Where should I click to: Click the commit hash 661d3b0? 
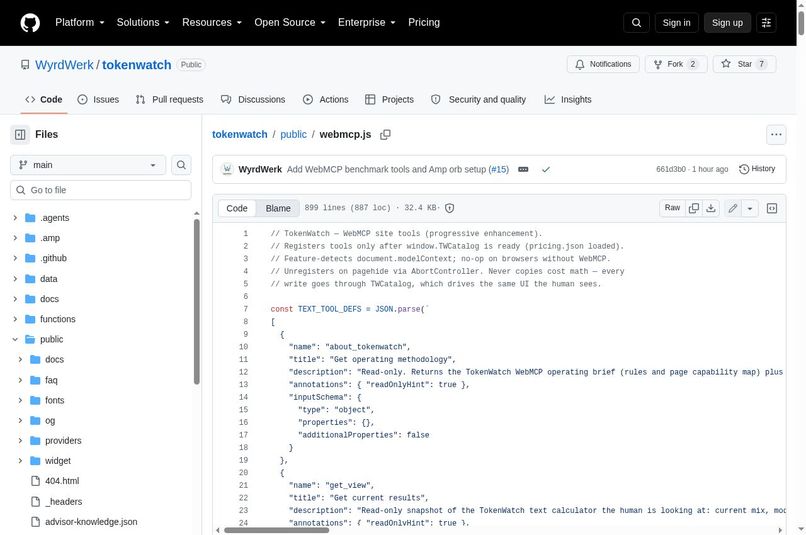click(x=671, y=169)
